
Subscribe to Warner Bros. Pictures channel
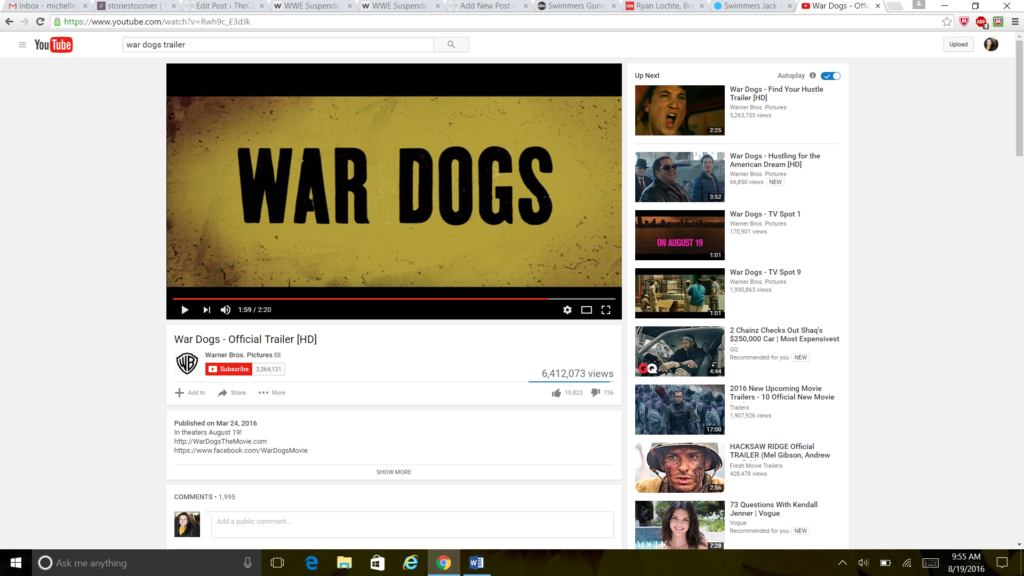click(228, 369)
